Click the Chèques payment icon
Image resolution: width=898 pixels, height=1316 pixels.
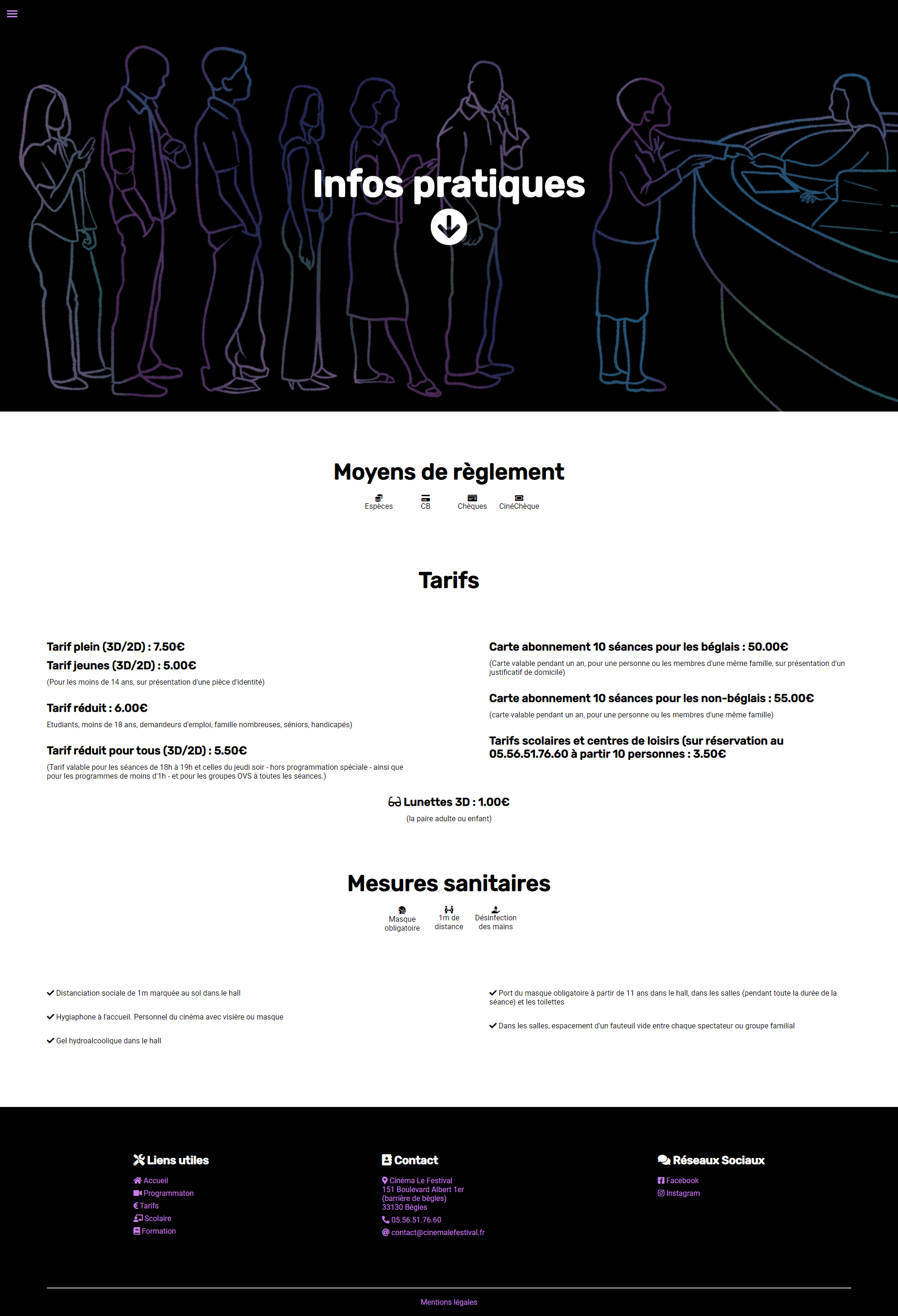(x=470, y=496)
